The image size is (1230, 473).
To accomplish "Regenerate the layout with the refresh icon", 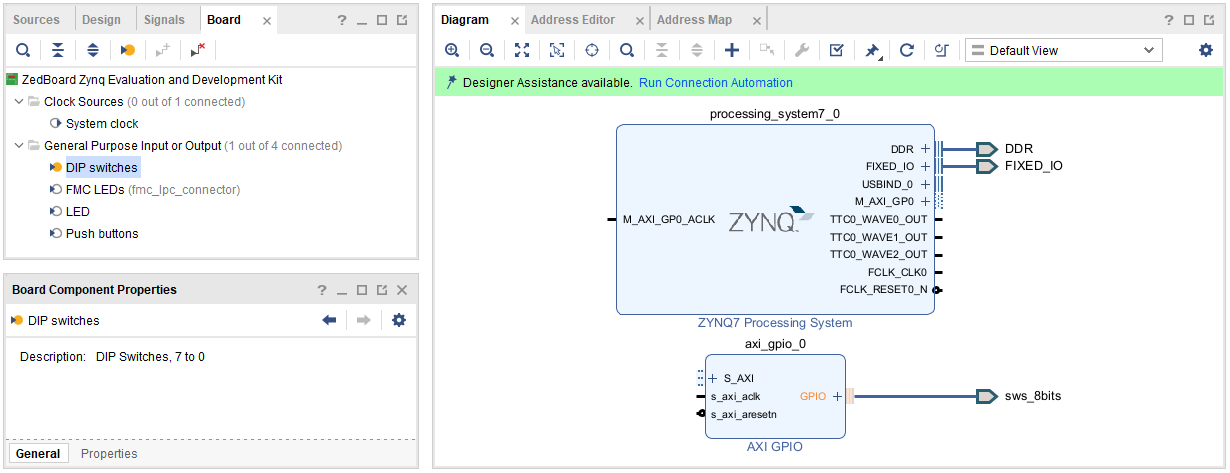I will [907, 50].
